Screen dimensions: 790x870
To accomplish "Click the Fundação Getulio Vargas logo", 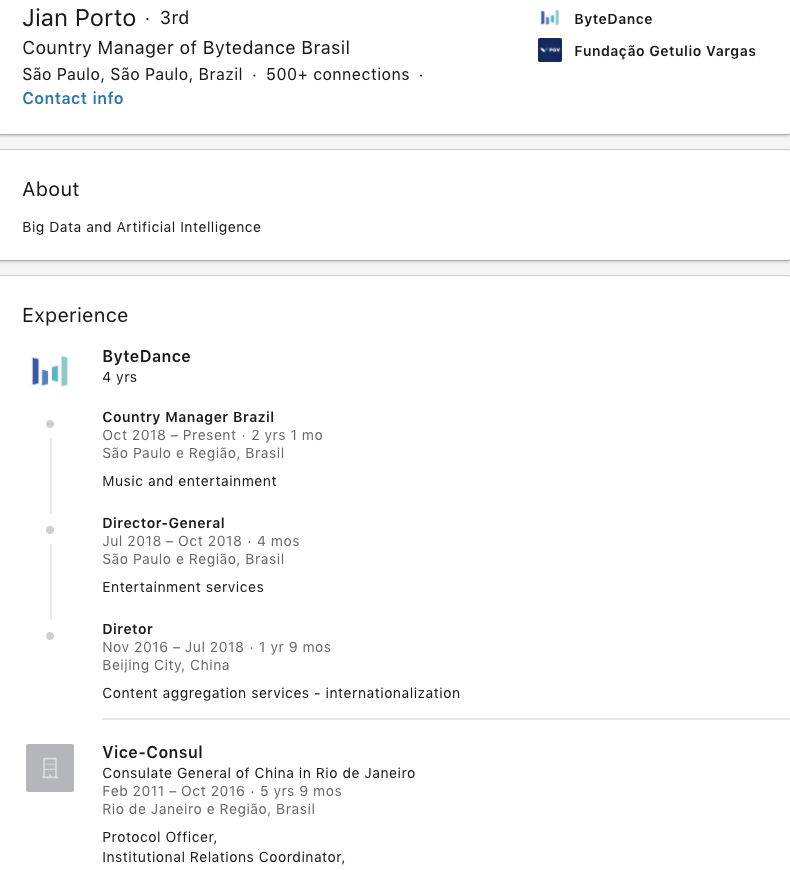I will pos(550,50).
